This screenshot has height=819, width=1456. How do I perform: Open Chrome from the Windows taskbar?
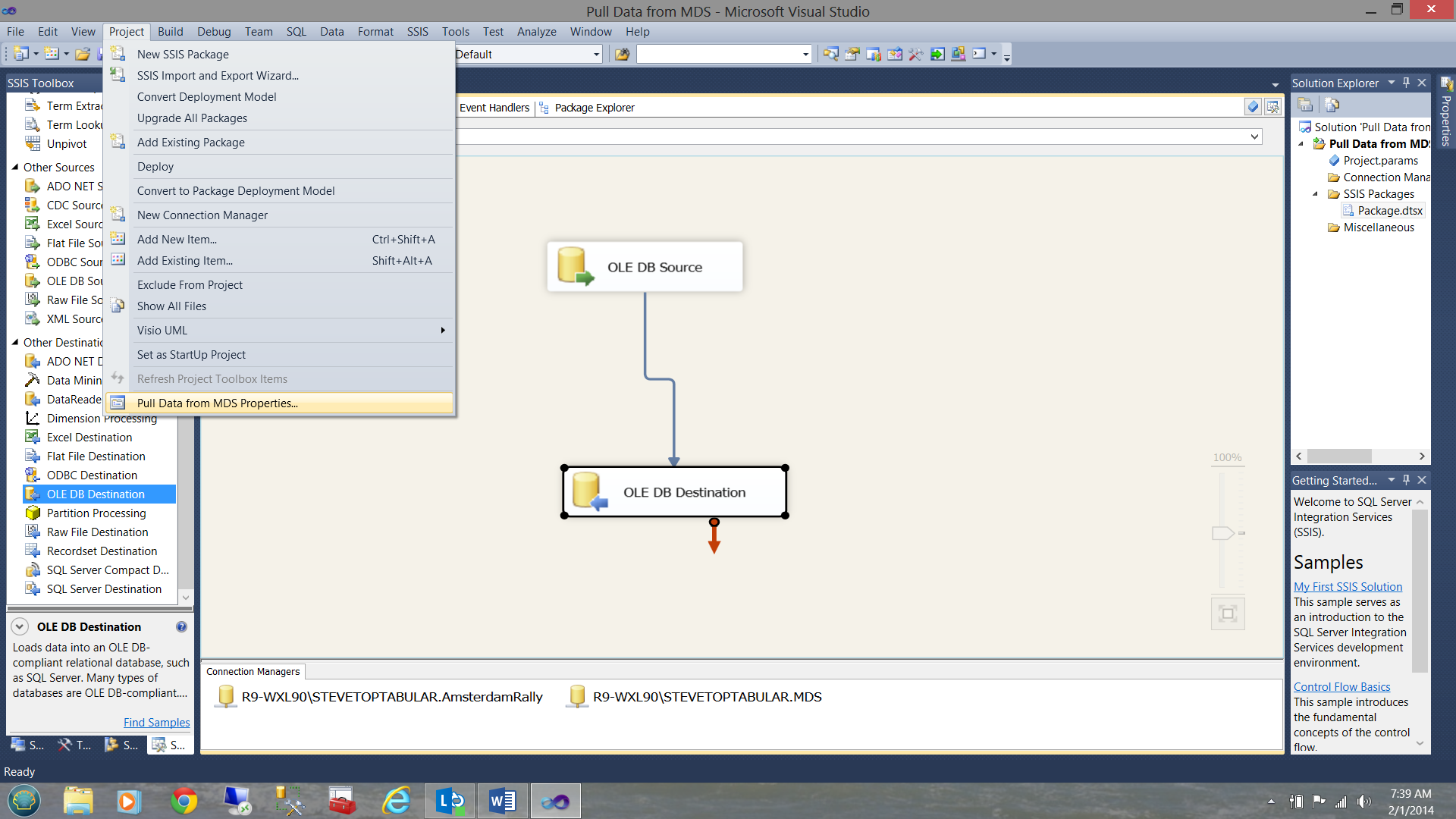[x=184, y=801]
